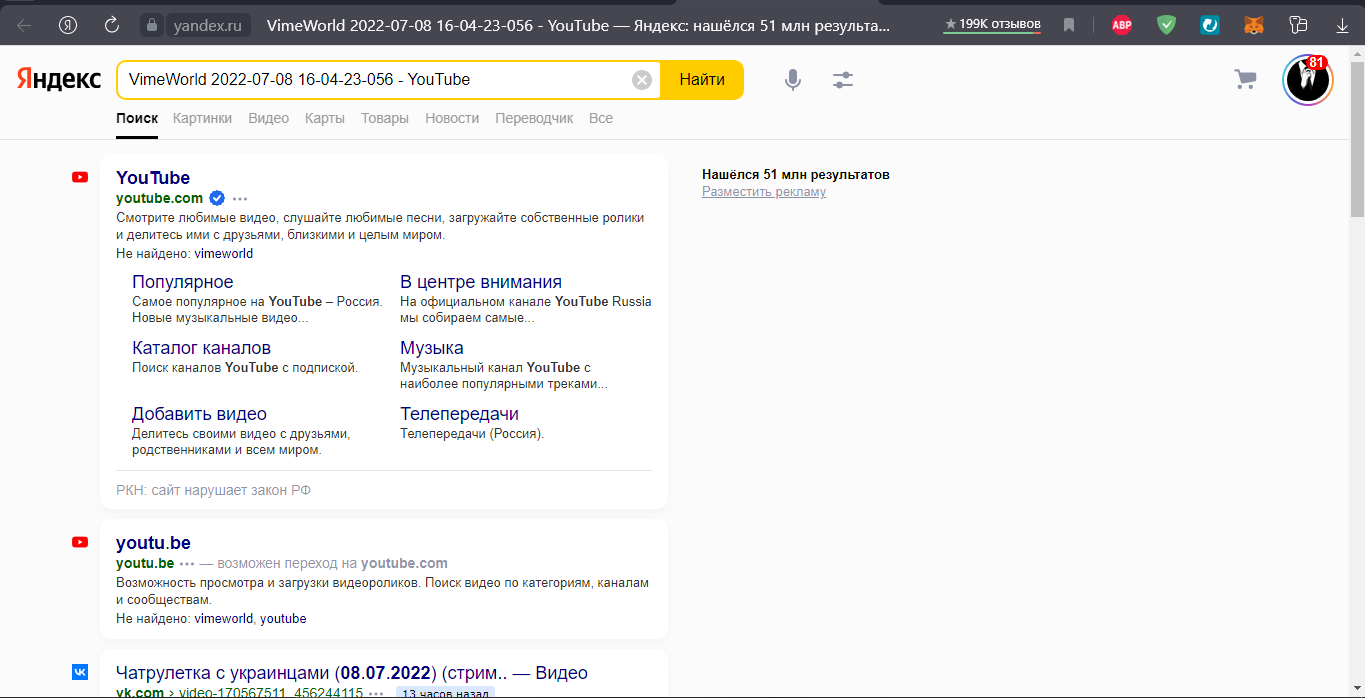The width and height of the screenshot is (1365, 698).
Task: Open the YouTube result title link
Action: (x=153, y=177)
